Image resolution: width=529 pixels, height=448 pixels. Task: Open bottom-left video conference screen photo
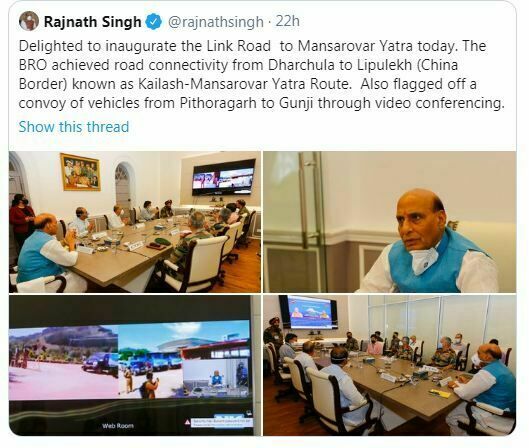[135, 365]
